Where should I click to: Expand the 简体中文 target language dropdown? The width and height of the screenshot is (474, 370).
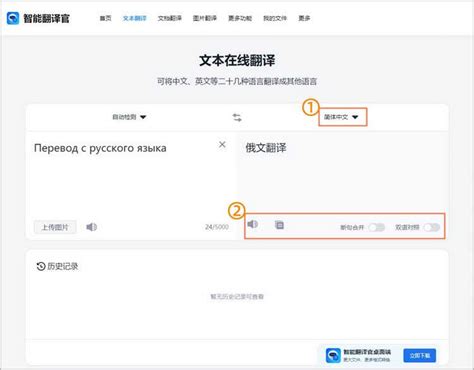coord(341,117)
